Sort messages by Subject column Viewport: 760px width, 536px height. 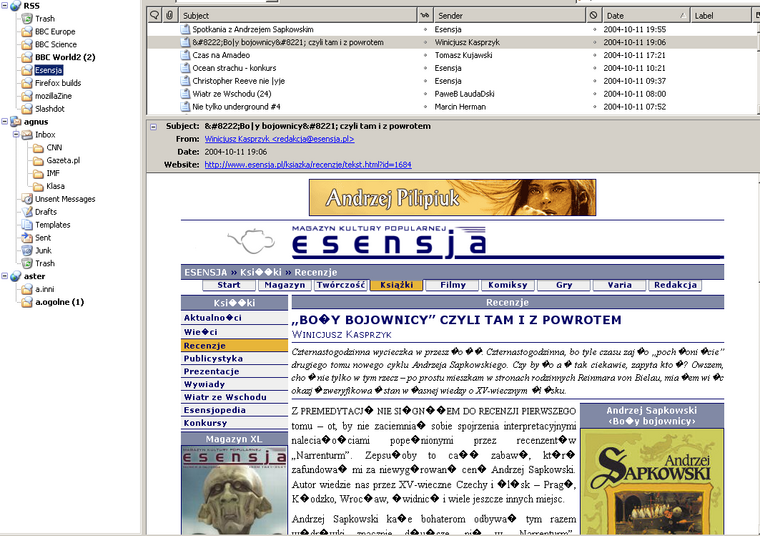pos(297,15)
